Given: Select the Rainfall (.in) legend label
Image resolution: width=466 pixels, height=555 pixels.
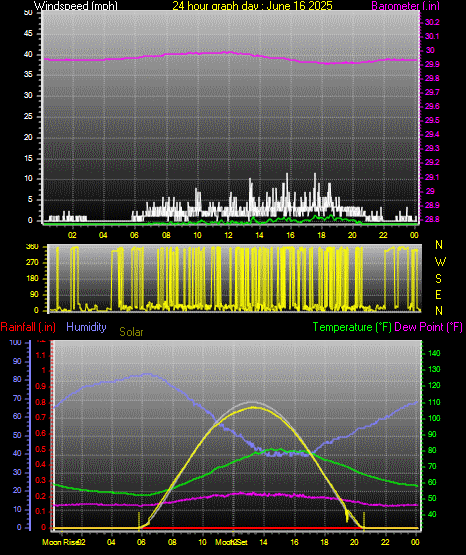Looking at the screenshot, I should coord(28,327).
